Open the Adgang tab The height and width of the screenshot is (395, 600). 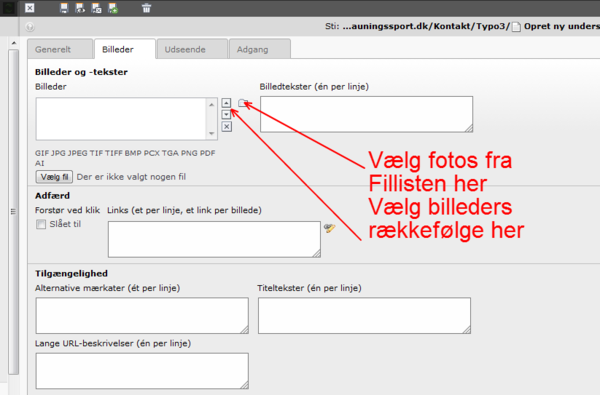coord(260,49)
